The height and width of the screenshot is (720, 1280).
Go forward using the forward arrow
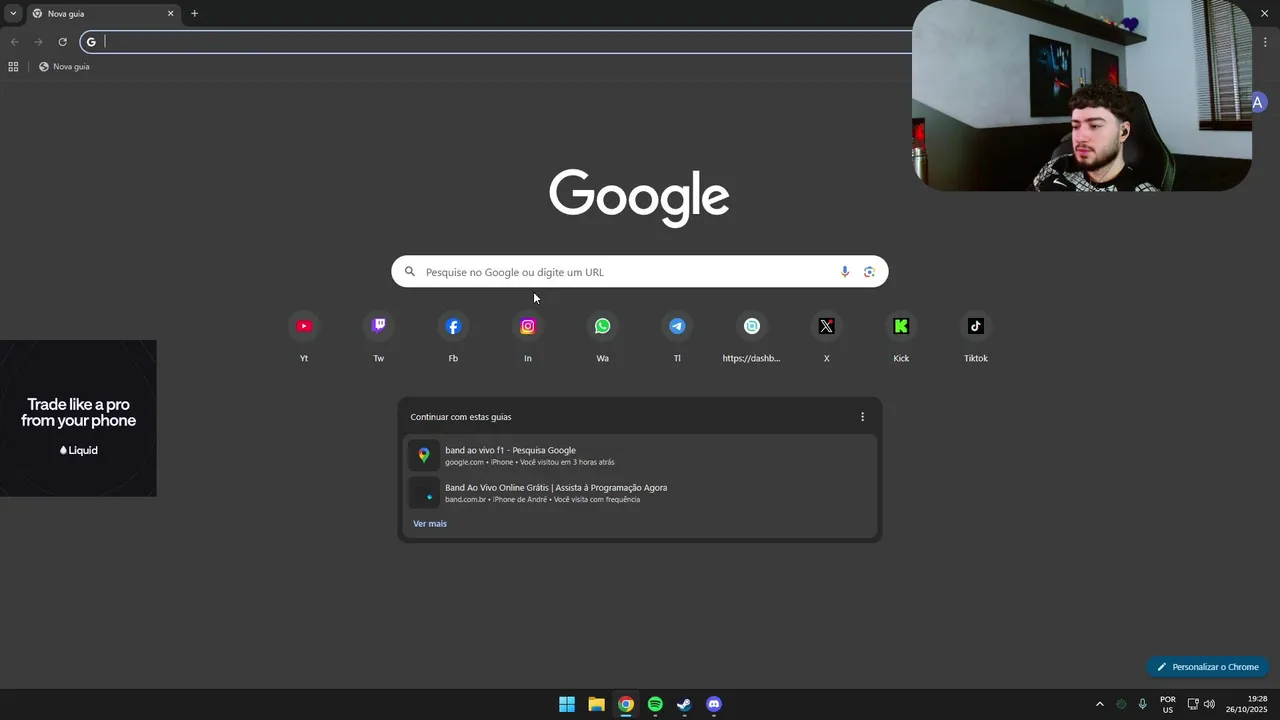pyautogui.click(x=38, y=42)
